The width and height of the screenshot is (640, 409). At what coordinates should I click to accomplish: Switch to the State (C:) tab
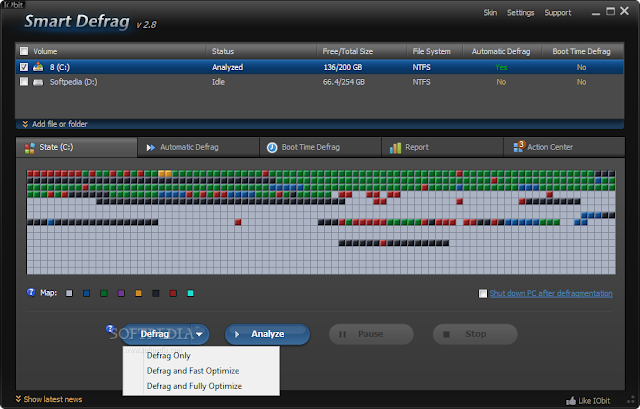pyautogui.click(x=76, y=147)
